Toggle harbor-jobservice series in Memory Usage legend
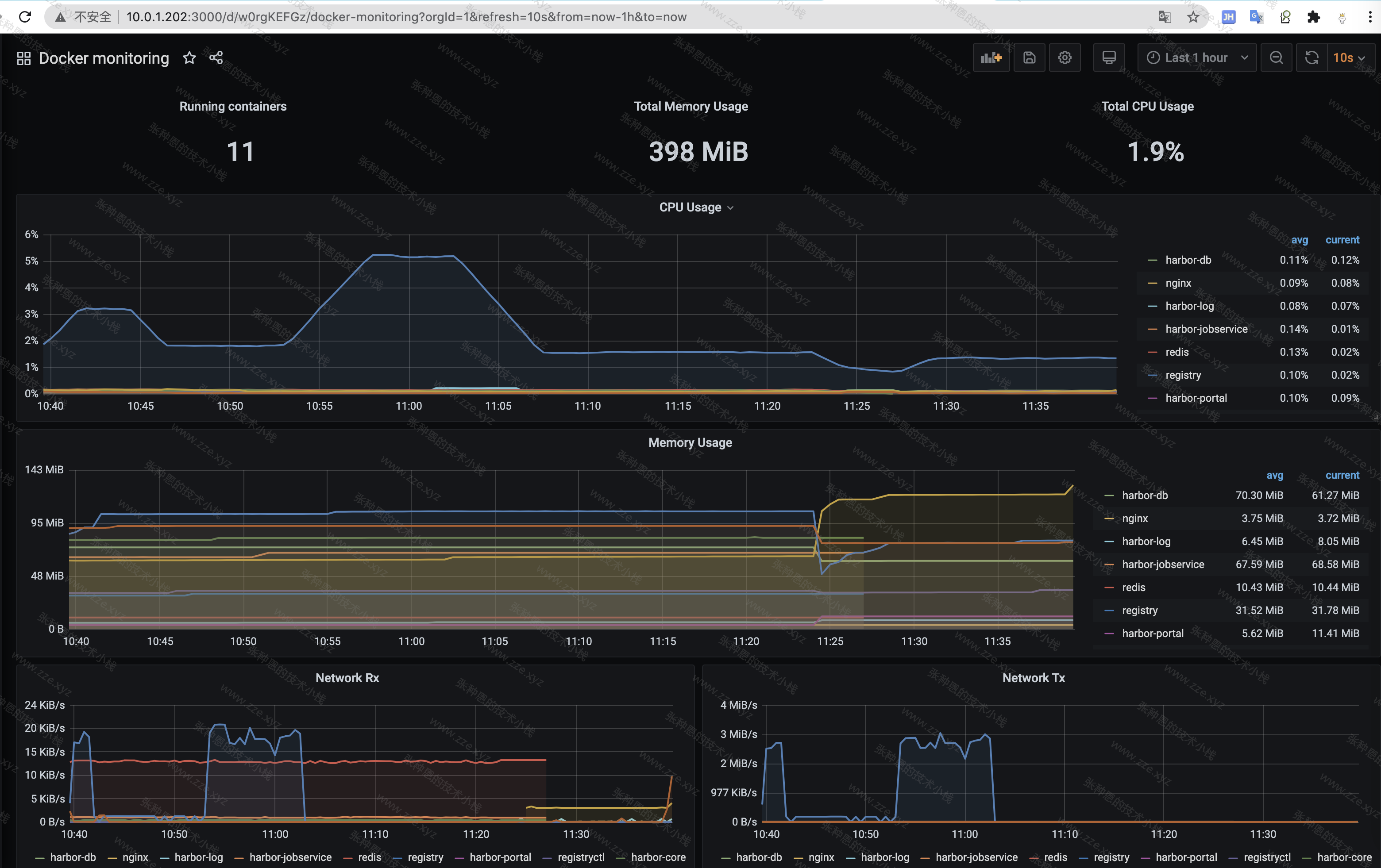Screen dimensions: 1381x868 click(1163, 564)
